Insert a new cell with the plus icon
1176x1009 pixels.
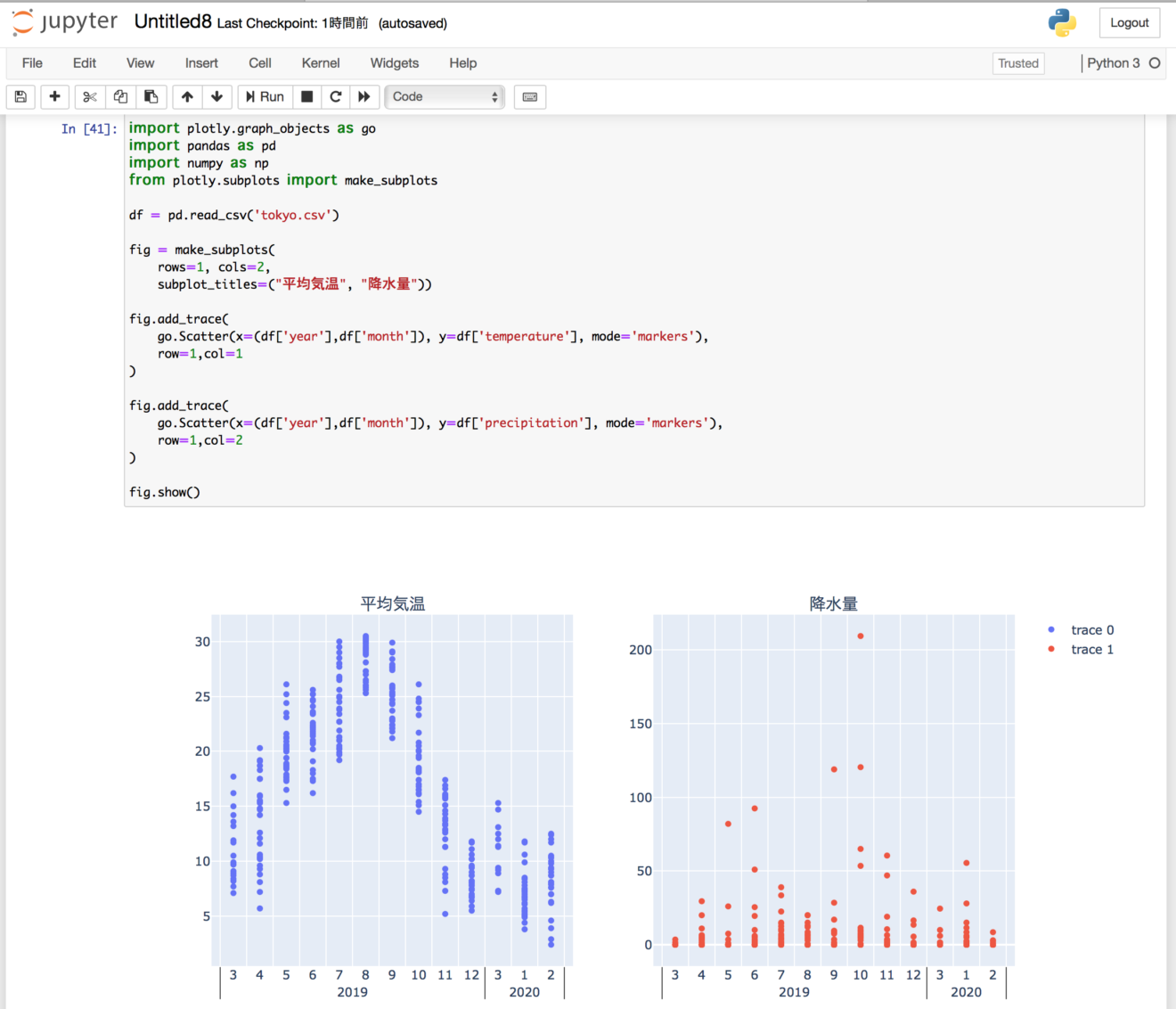point(54,96)
